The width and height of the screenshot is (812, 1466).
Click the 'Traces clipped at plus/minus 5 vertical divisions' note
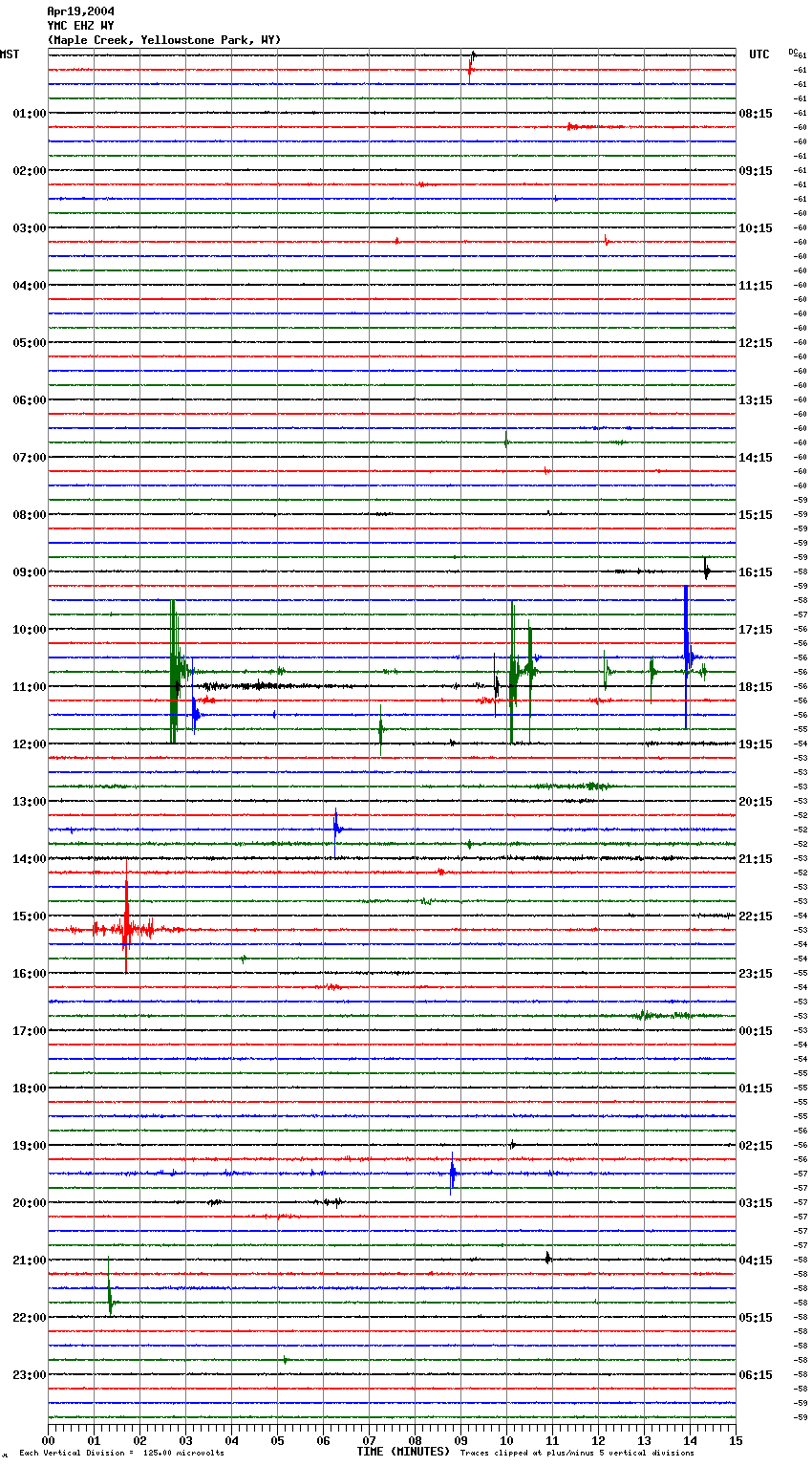tap(577, 1454)
